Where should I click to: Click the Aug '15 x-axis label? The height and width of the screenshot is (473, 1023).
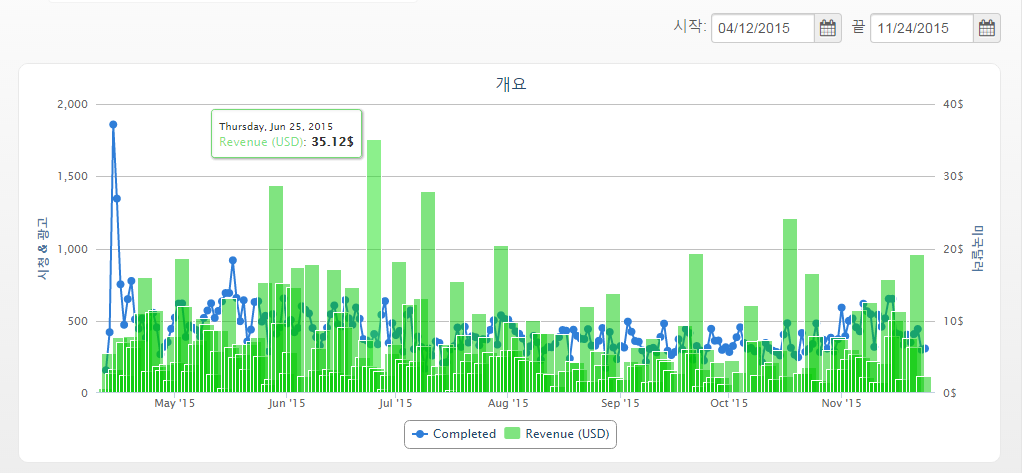point(508,404)
